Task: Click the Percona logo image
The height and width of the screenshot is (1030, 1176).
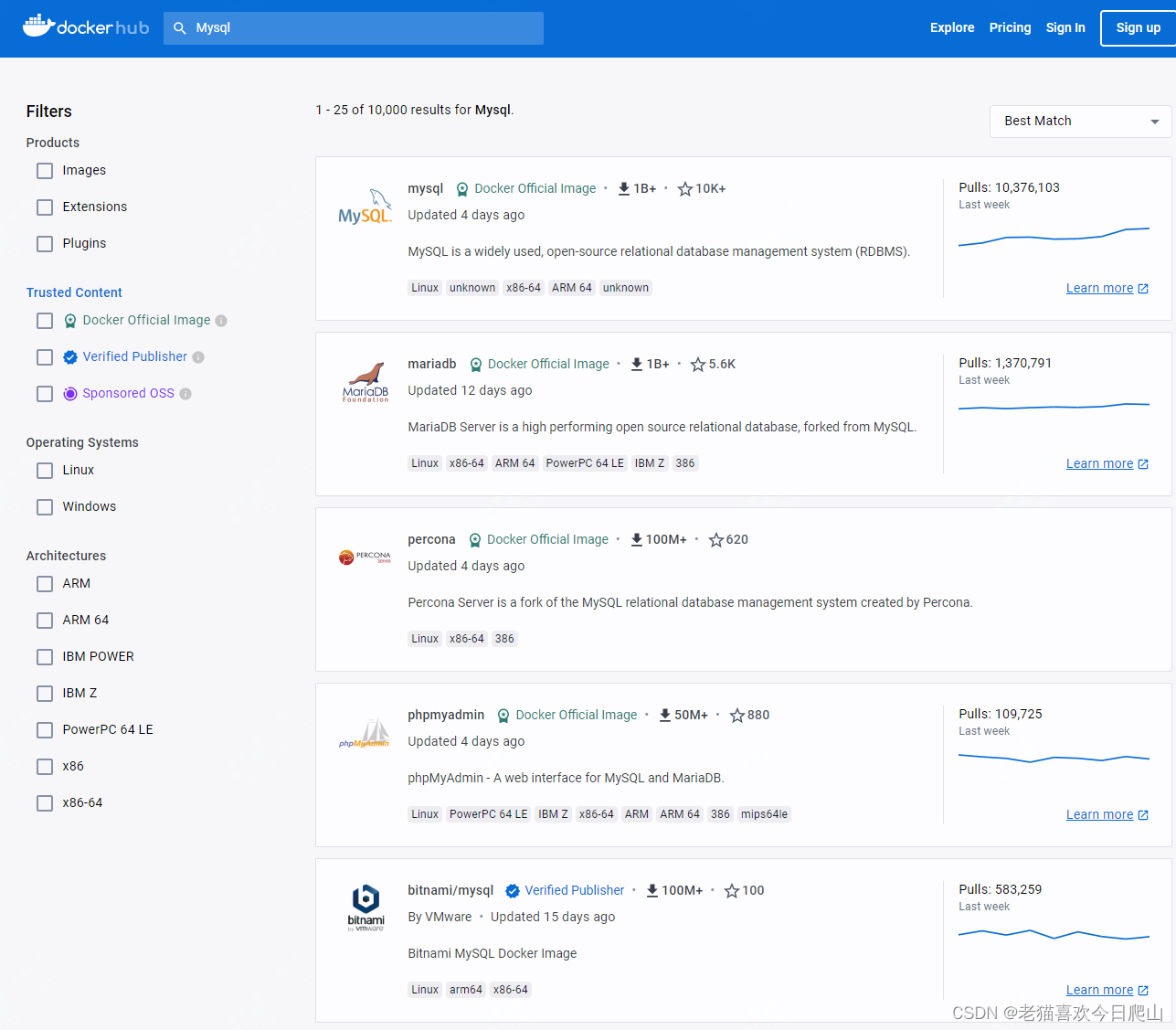Action: pyautogui.click(x=365, y=557)
